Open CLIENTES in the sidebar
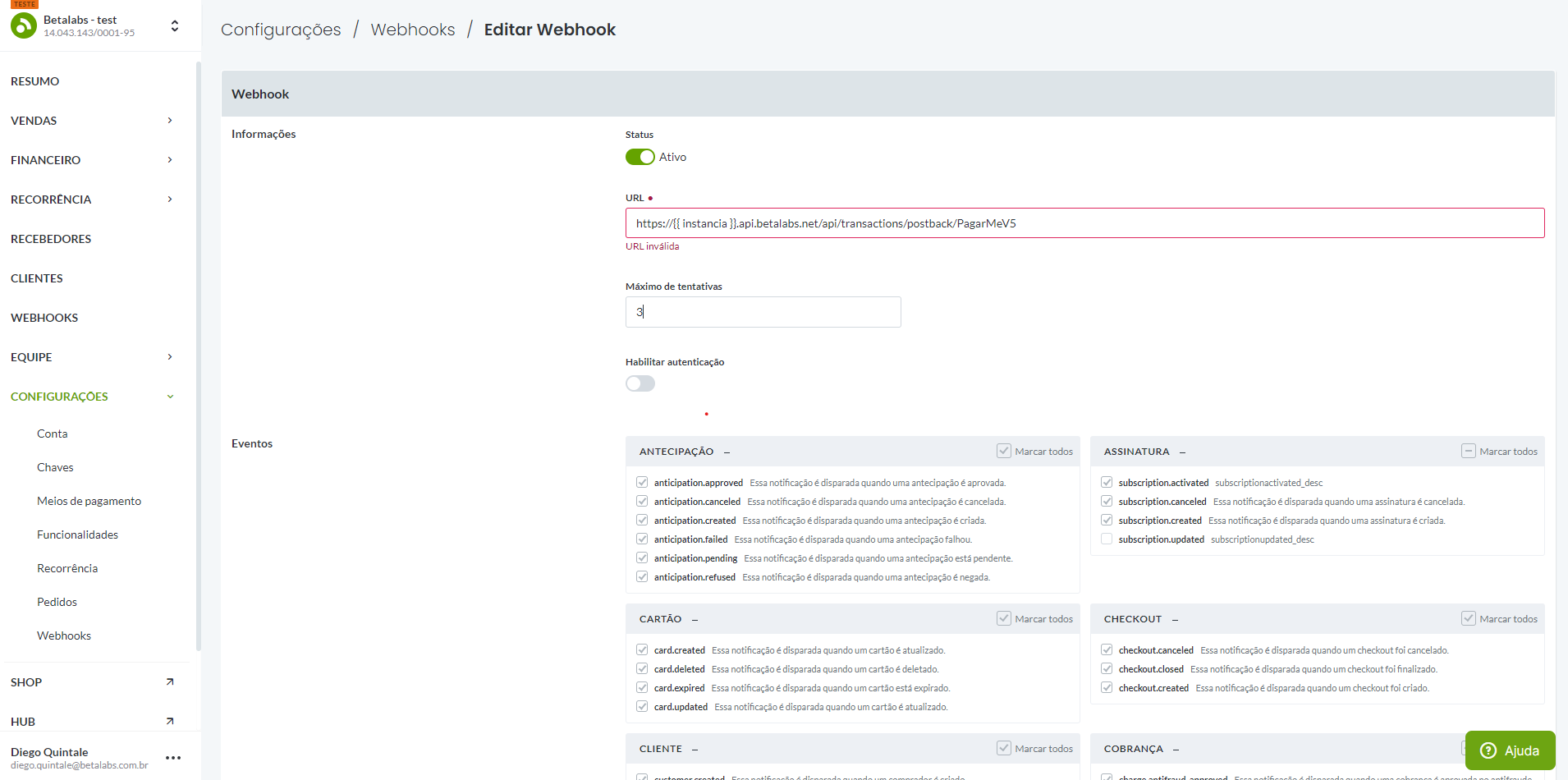The image size is (1568, 780). pyautogui.click(x=37, y=278)
